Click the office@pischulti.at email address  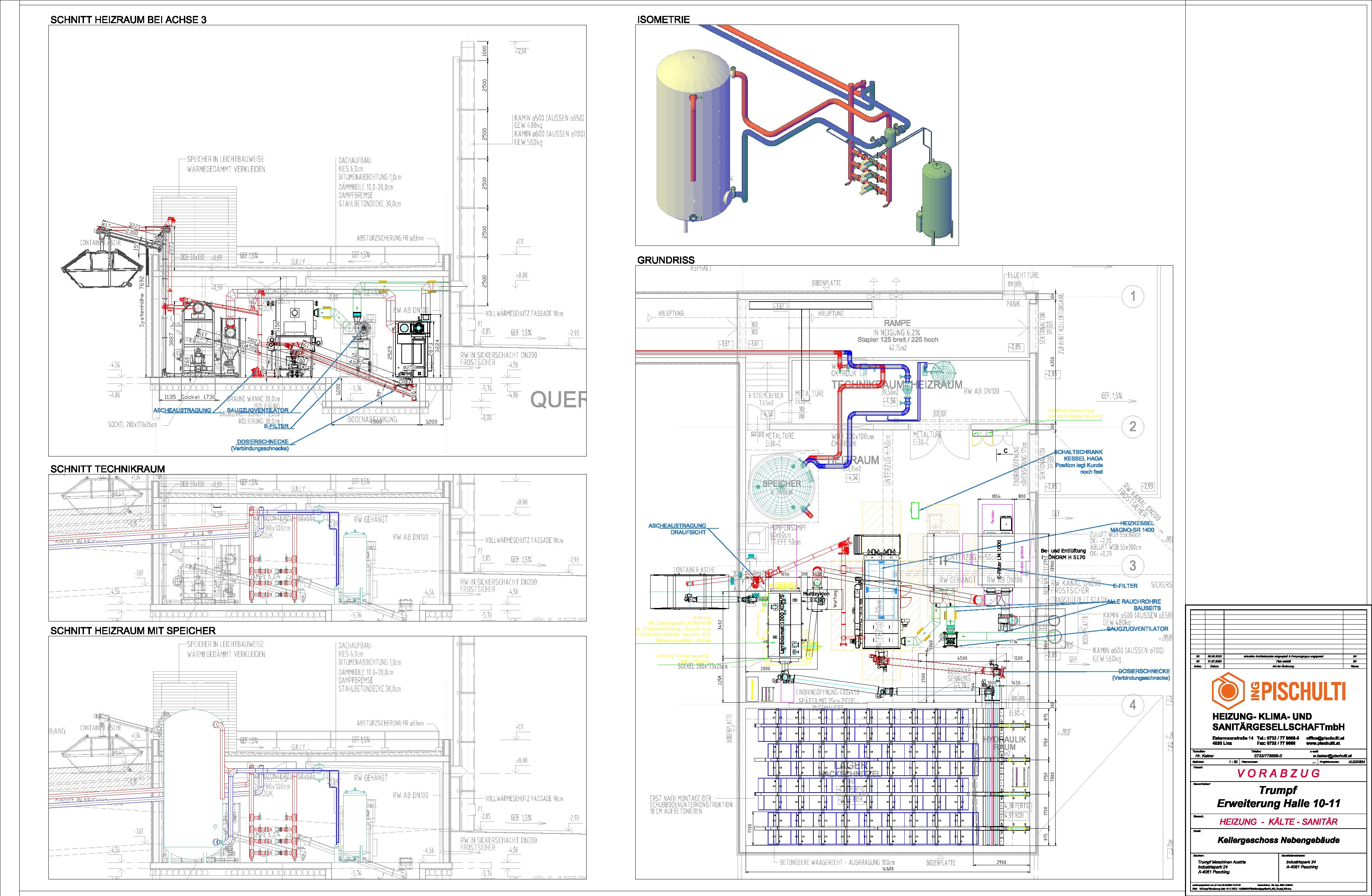coord(1325,737)
